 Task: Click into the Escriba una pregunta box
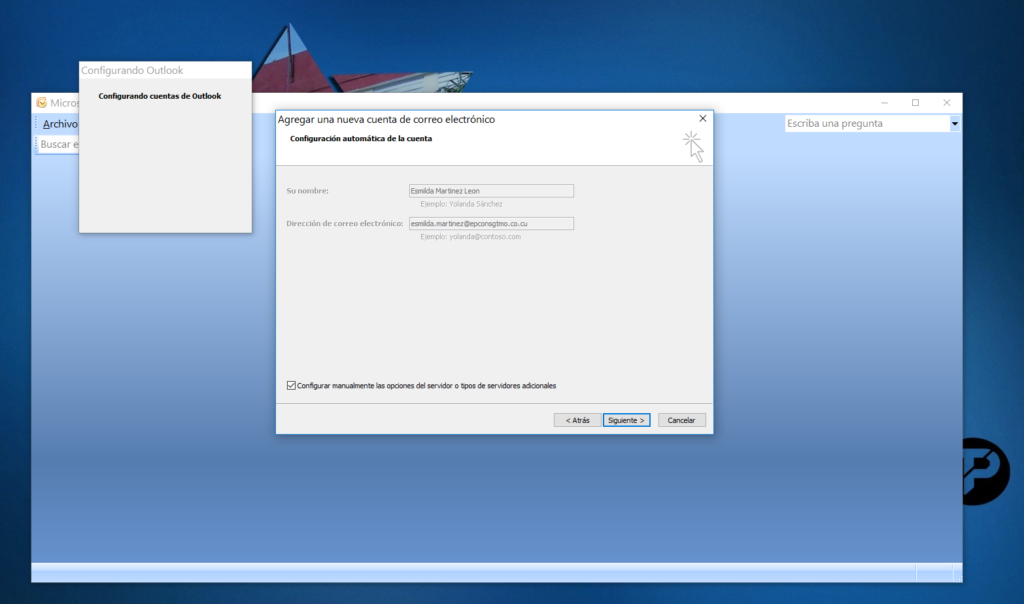click(x=866, y=124)
